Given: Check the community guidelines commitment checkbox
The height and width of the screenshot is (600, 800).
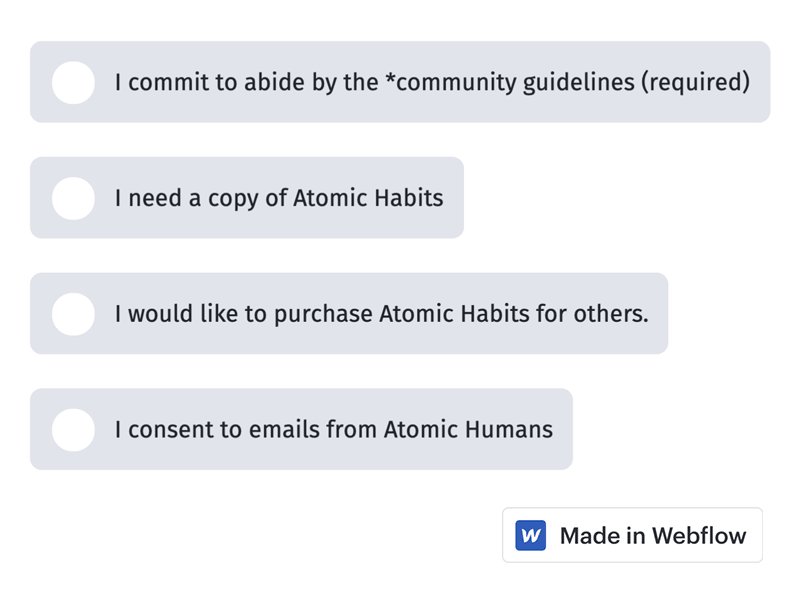Looking at the screenshot, I should (x=72, y=82).
